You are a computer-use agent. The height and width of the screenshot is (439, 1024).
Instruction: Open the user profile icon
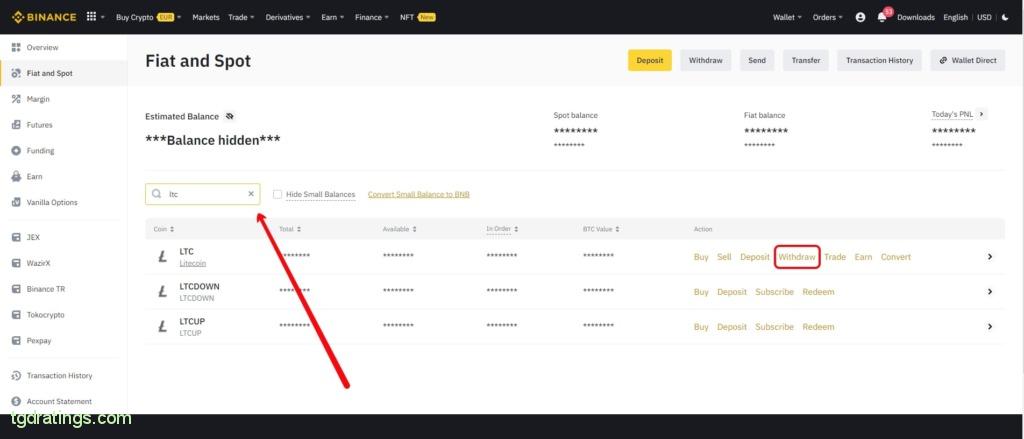tap(860, 18)
